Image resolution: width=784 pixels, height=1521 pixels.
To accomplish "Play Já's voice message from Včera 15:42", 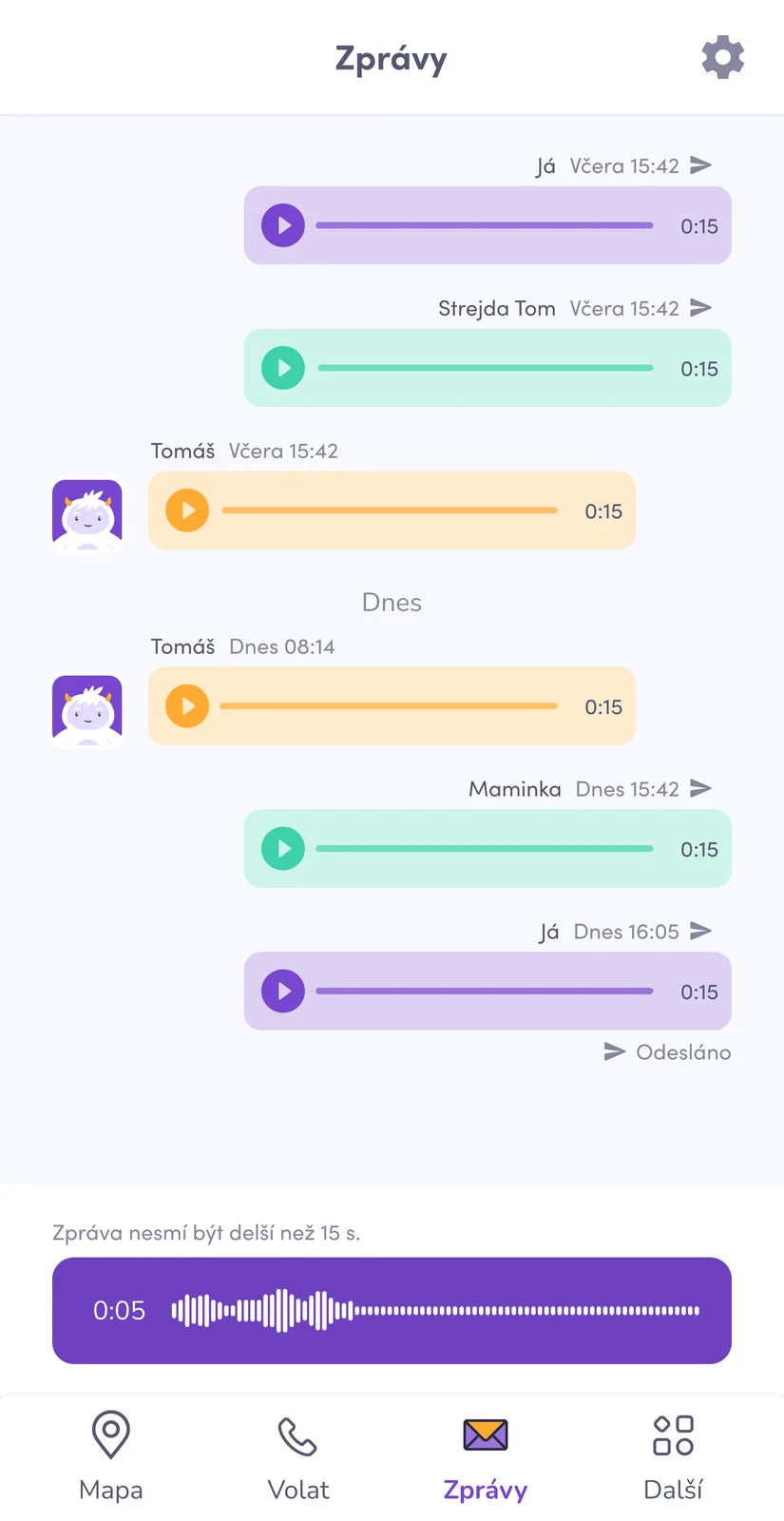I will [283, 225].
